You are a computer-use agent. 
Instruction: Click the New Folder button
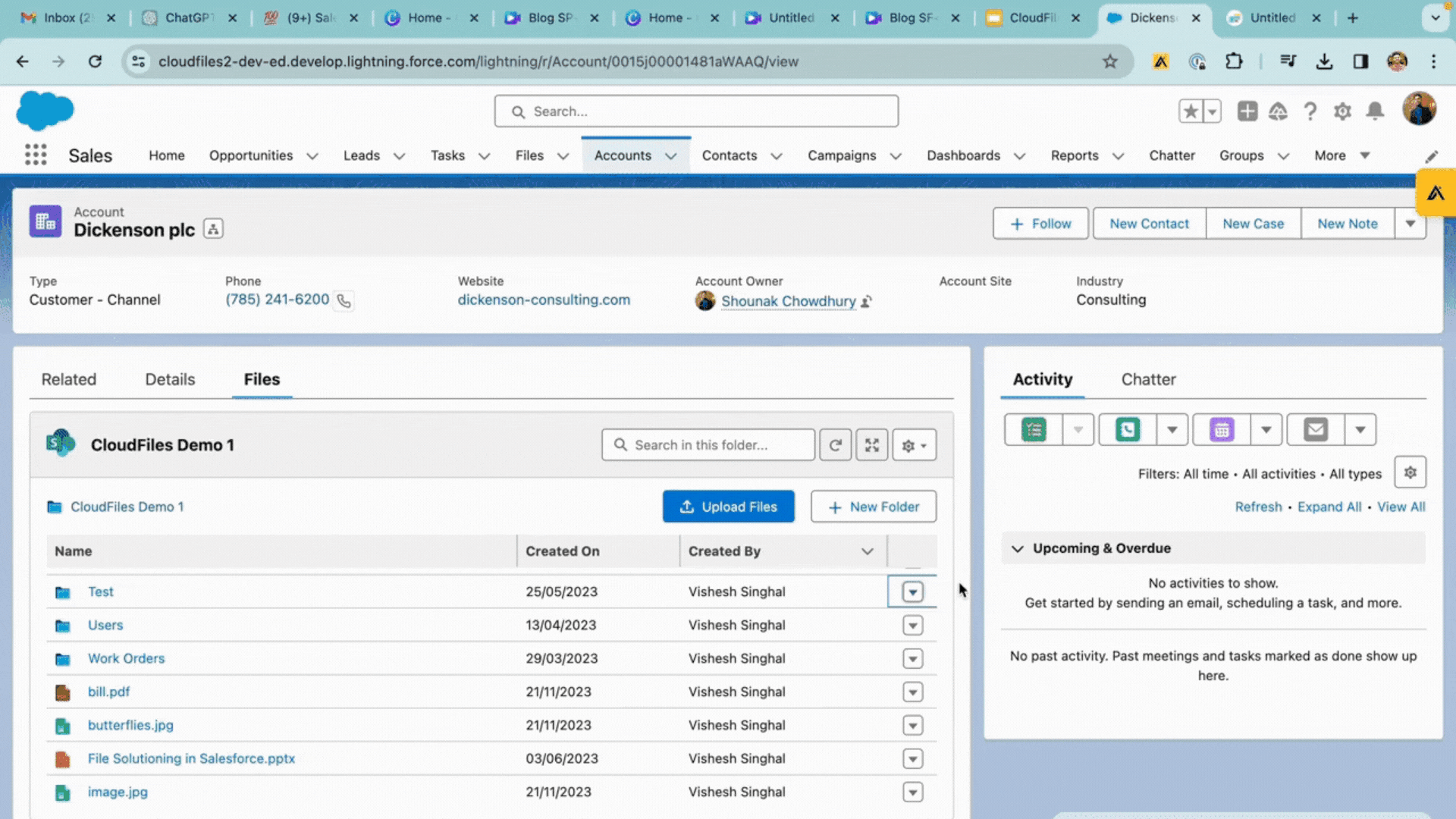(x=874, y=507)
